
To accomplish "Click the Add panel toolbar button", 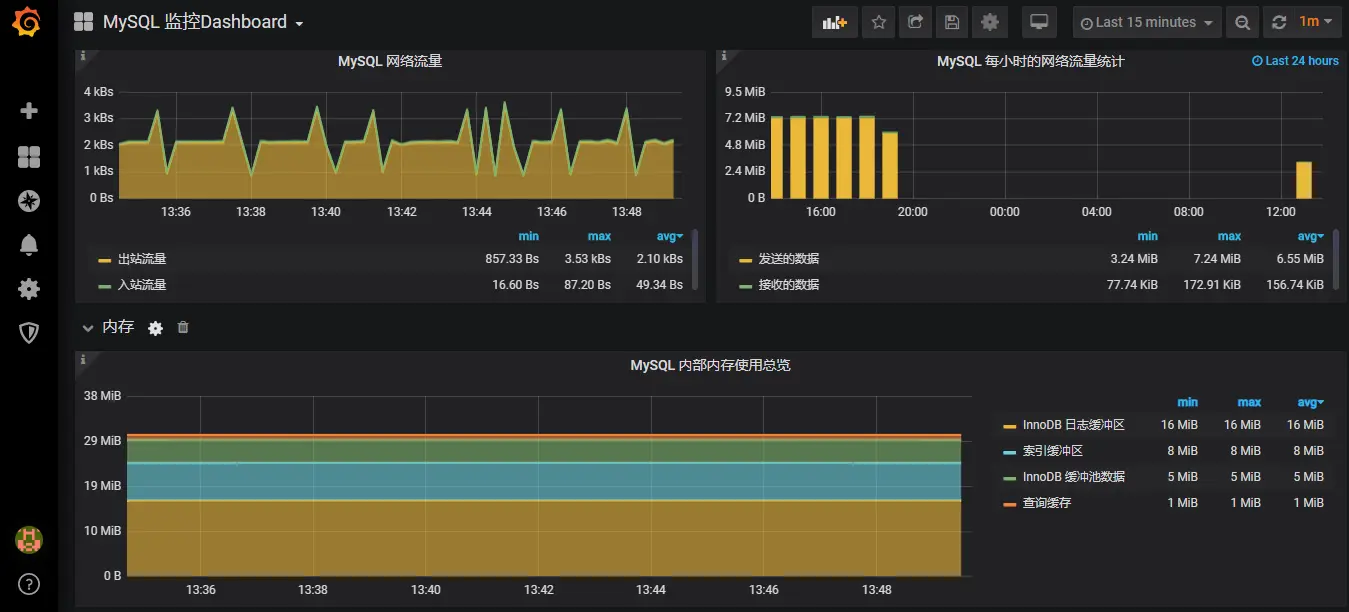I will click(834, 22).
